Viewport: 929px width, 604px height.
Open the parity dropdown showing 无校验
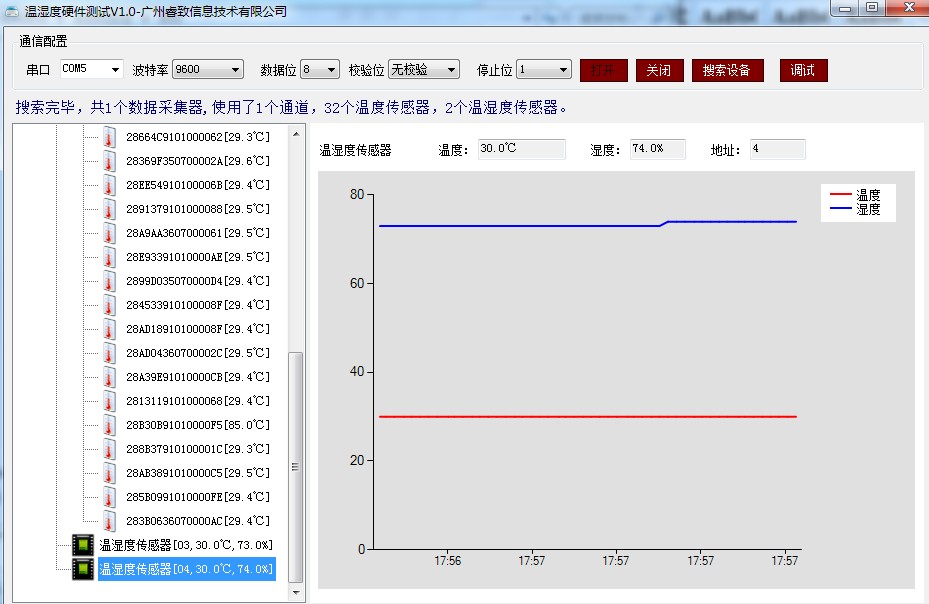(451, 70)
